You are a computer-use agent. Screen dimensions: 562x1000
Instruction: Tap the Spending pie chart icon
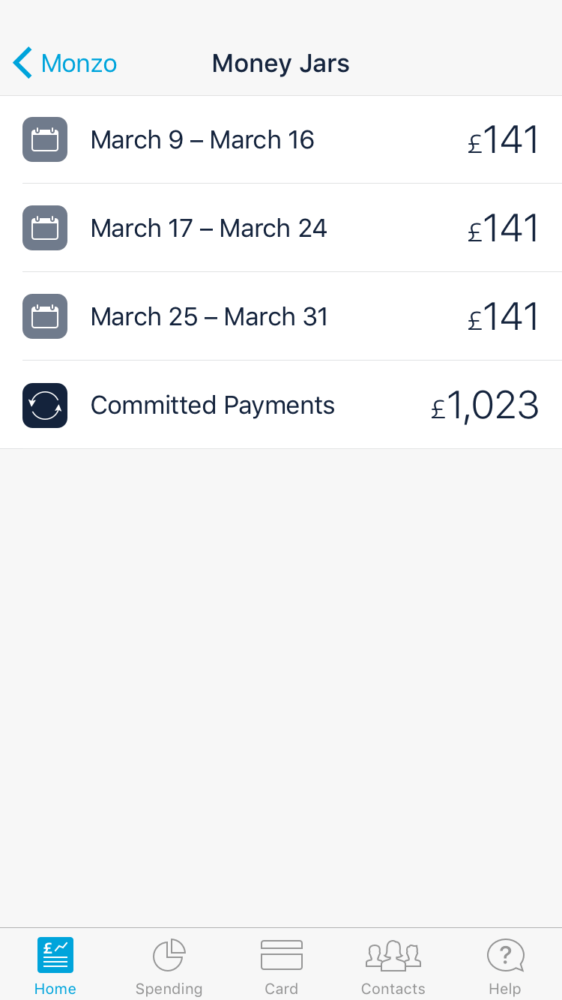pyautogui.click(x=169, y=955)
